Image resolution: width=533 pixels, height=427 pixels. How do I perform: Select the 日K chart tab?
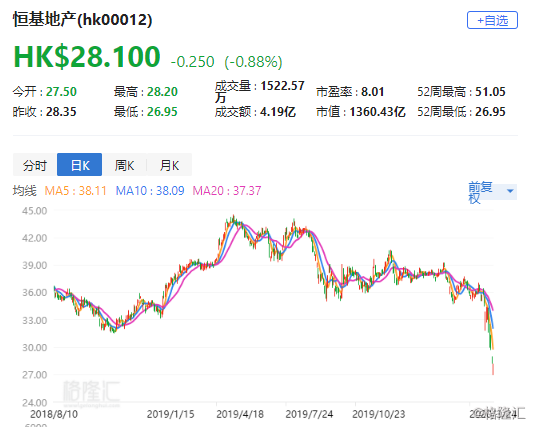coord(80,165)
